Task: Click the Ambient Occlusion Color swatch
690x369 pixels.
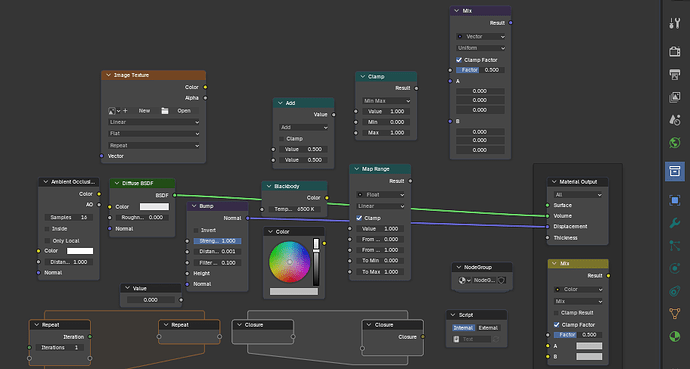Action: (x=80, y=251)
